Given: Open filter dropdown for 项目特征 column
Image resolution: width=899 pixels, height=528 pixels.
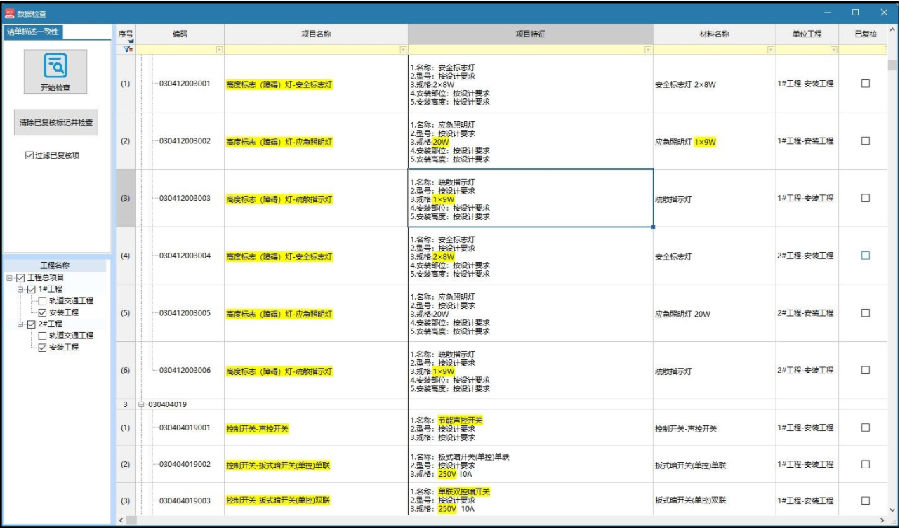Looking at the screenshot, I should (x=648, y=49).
